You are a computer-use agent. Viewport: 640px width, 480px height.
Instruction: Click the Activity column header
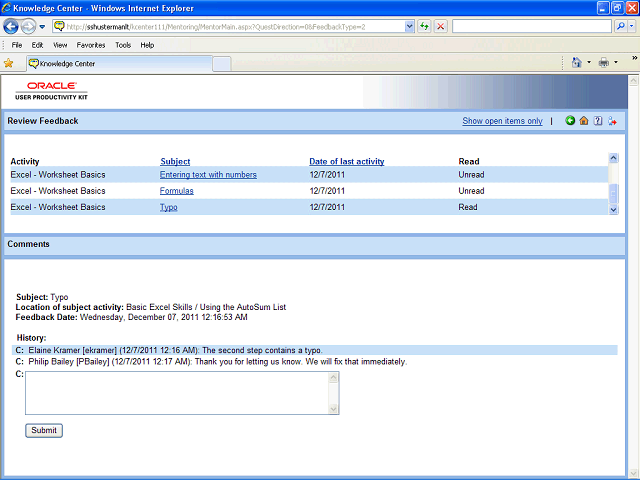click(25, 161)
